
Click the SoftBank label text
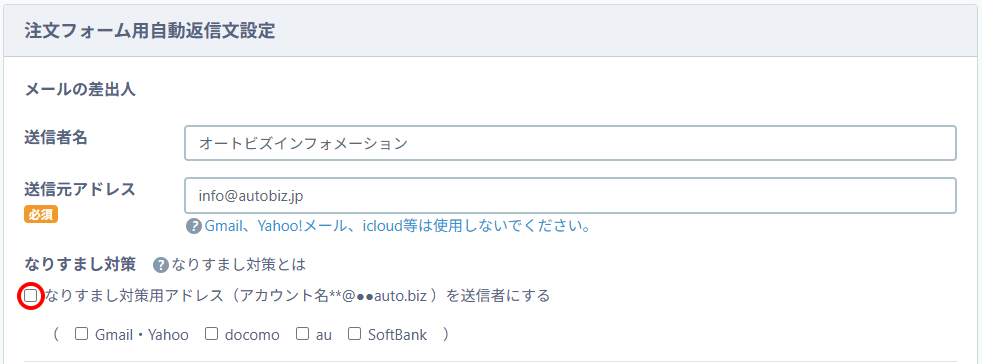[x=397, y=335]
